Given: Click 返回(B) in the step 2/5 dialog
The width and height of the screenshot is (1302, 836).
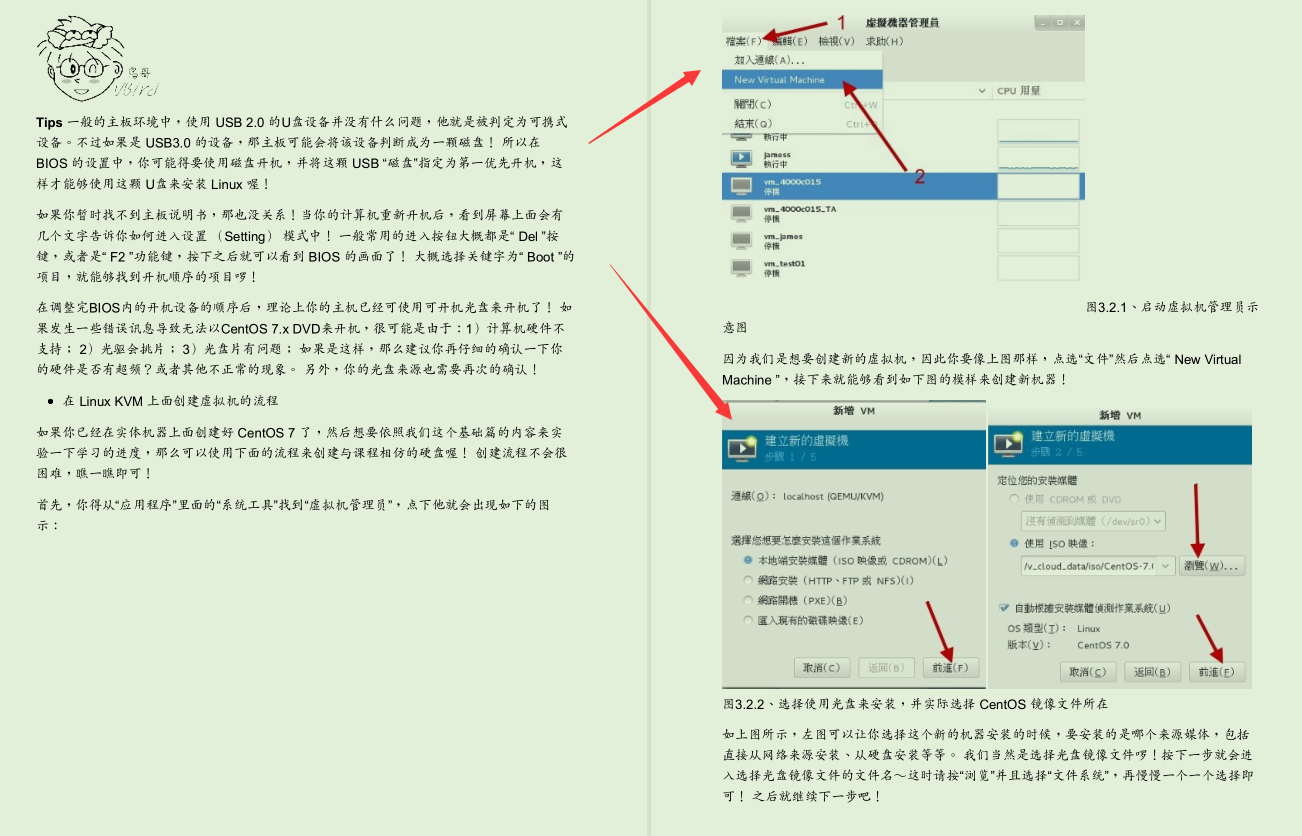Looking at the screenshot, I should [x=1152, y=672].
